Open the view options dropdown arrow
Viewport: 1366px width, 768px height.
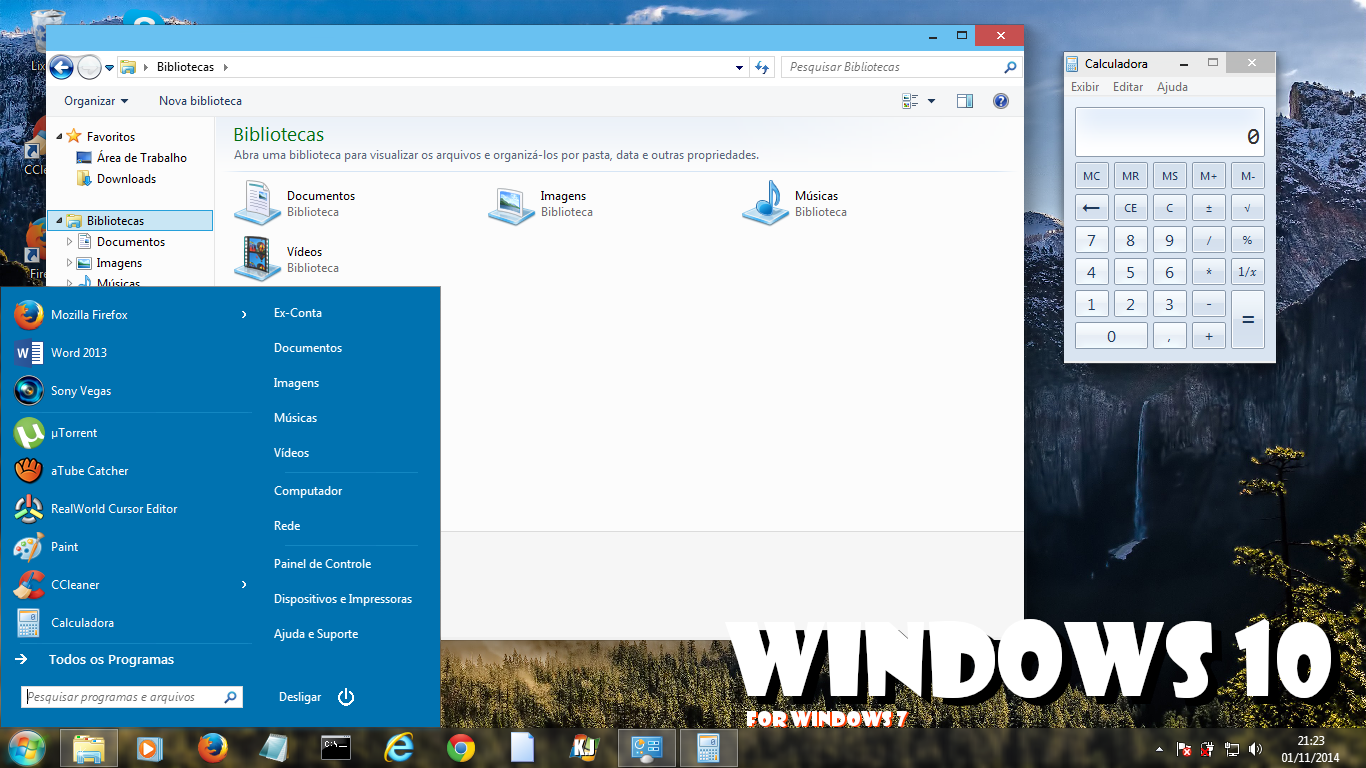coord(932,101)
